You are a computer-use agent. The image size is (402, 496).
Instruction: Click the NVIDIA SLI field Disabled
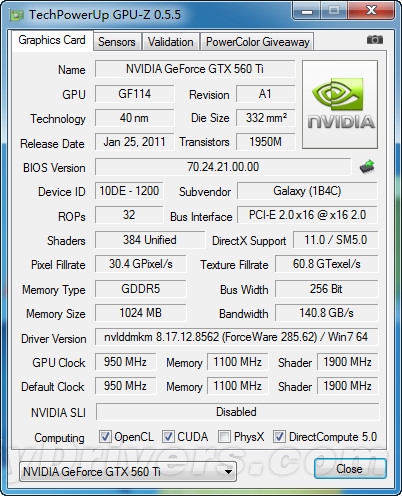[237, 412]
